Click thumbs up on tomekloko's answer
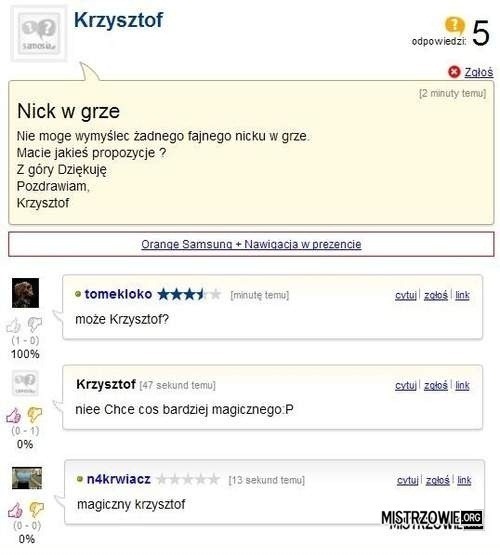Viewport: 500px width, 555px height. pos(14,325)
